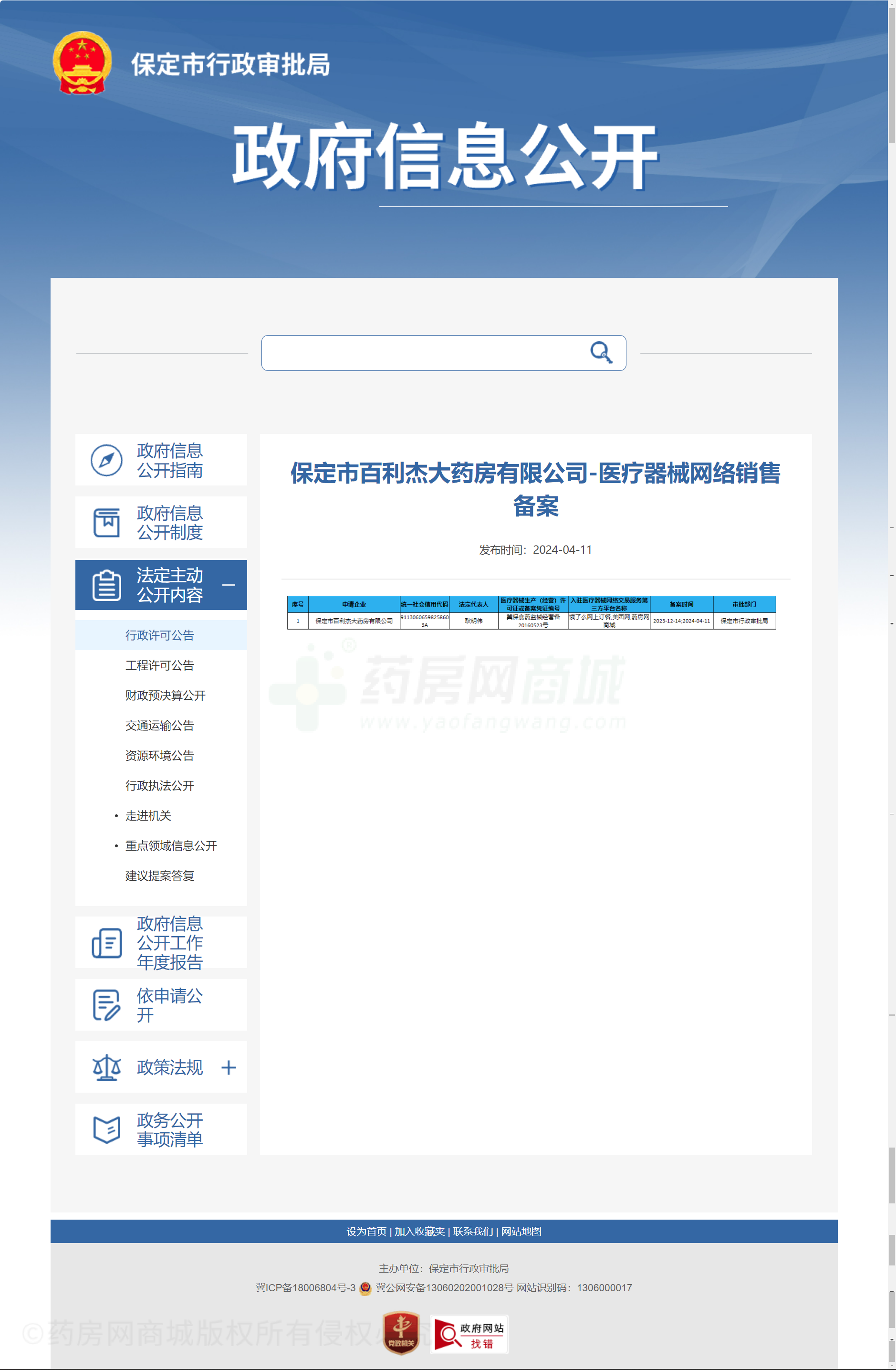Open the 重点领域信息公开 sidebar entry

coord(171,845)
